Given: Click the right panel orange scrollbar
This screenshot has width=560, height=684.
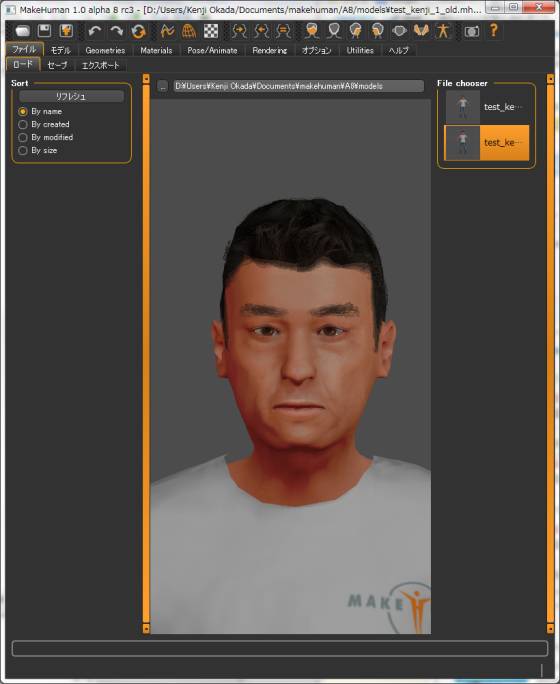Looking at the screenshot, I should [x=550, y=353].
